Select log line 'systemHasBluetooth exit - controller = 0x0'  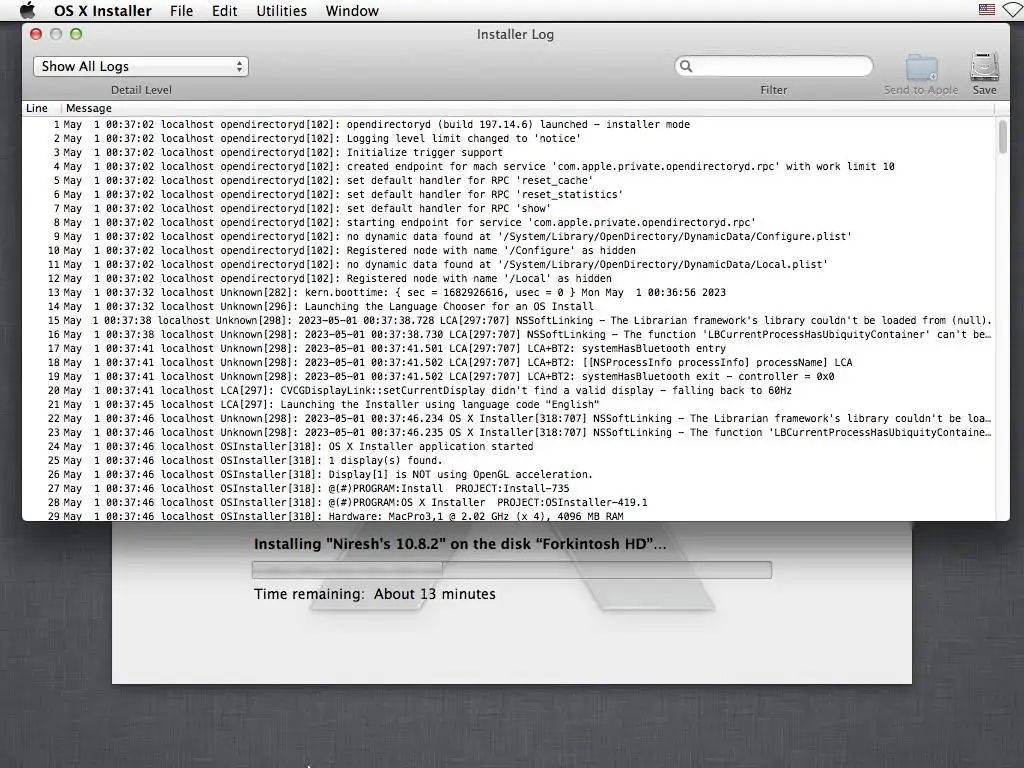point(508,376)
